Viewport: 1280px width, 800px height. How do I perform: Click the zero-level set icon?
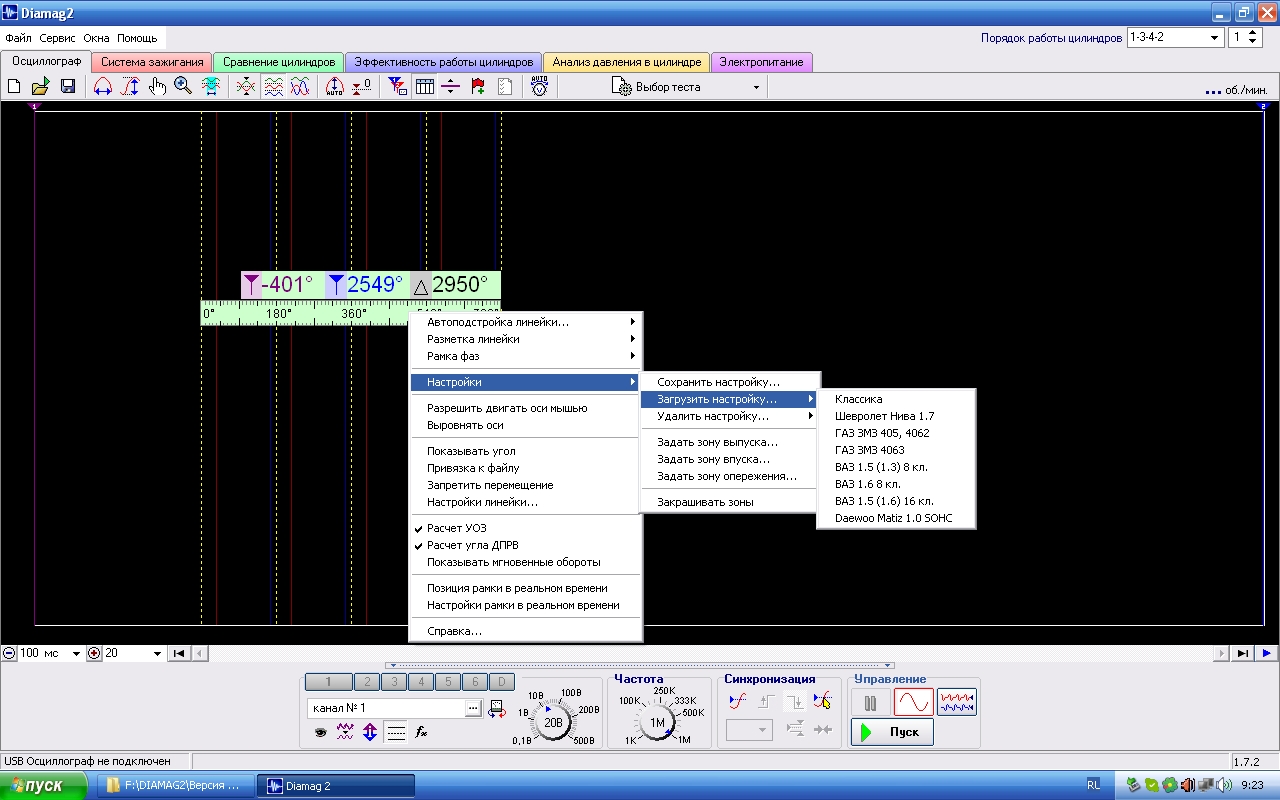[x=362, y=87]
